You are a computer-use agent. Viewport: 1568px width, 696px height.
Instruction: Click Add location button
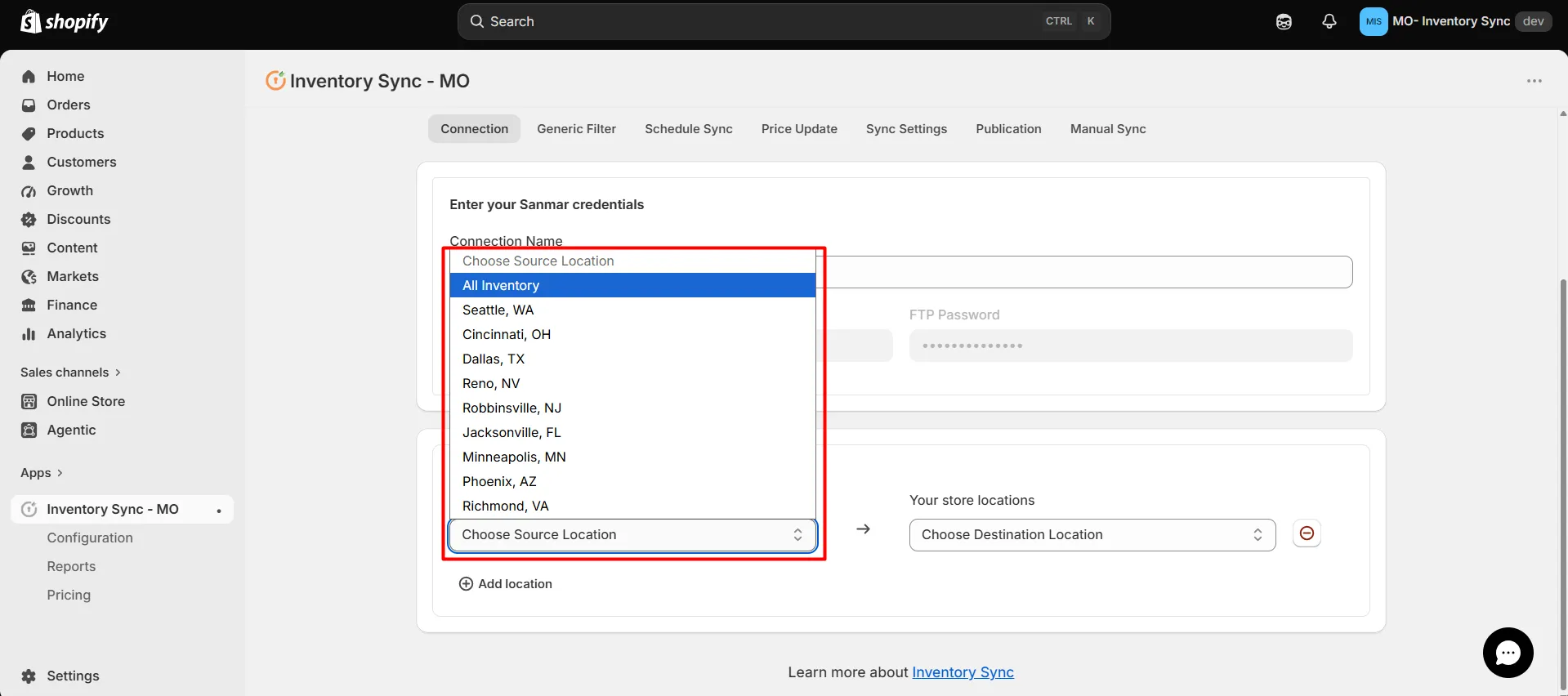(x=506, y=583)
